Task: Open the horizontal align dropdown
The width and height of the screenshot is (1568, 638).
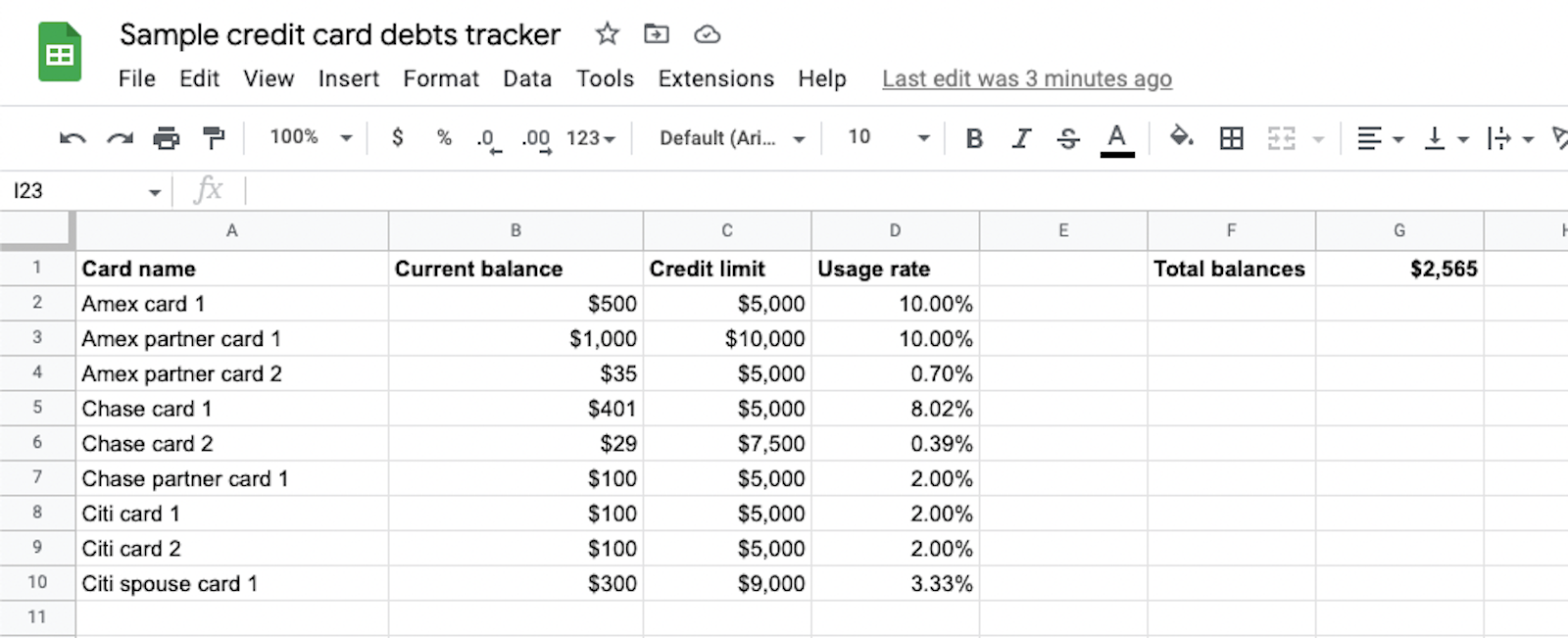Action: pyautogui.click(x=1381, y=138)
